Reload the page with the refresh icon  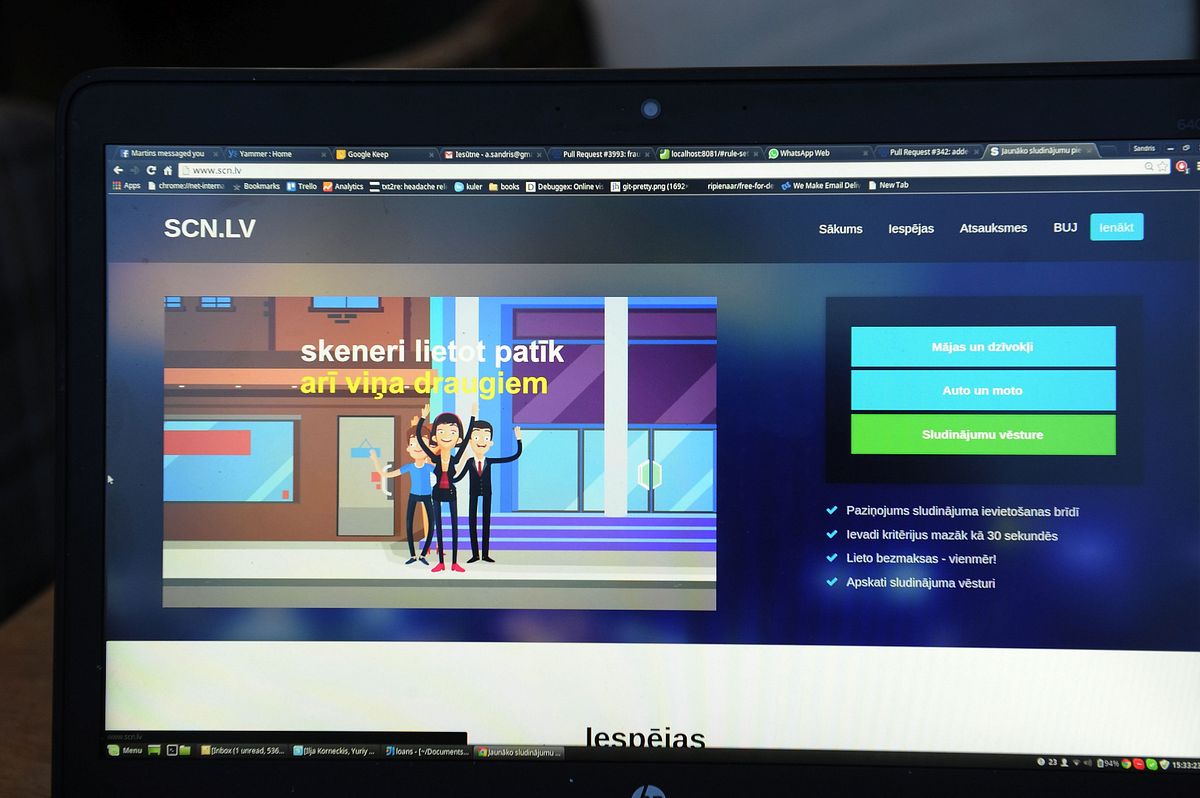pos(152,170)
